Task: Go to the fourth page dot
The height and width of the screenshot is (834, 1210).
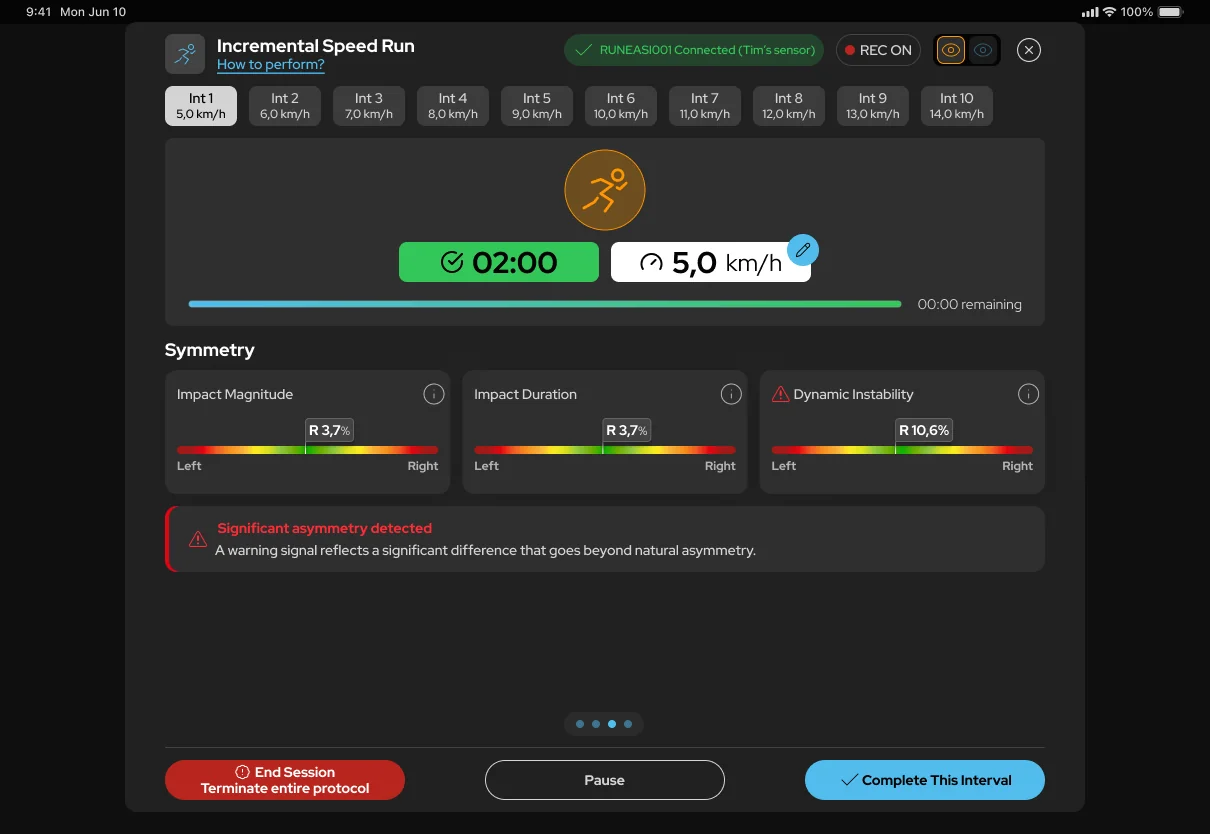Action: 628,724
